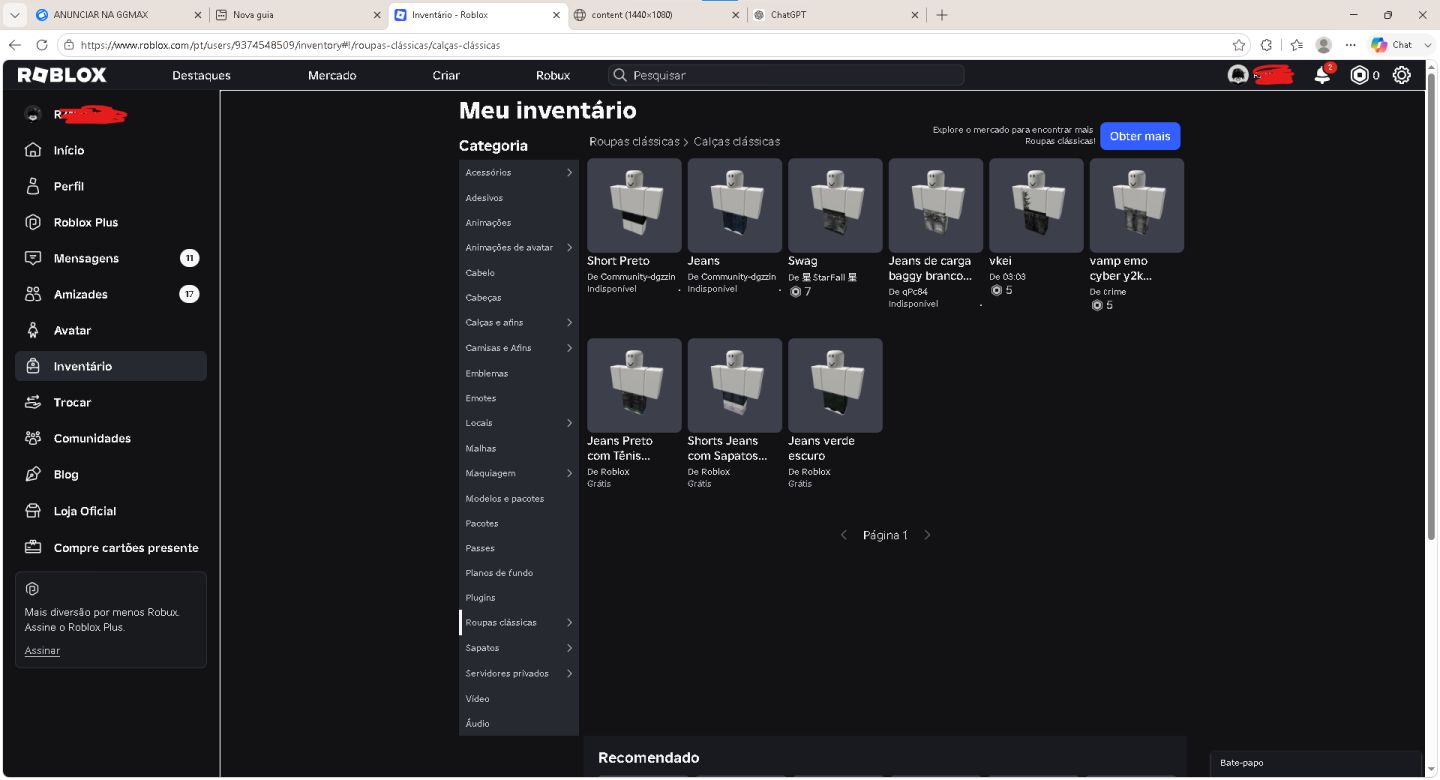
Task: Click the Pesquisar search field
Action: point(786,75)
